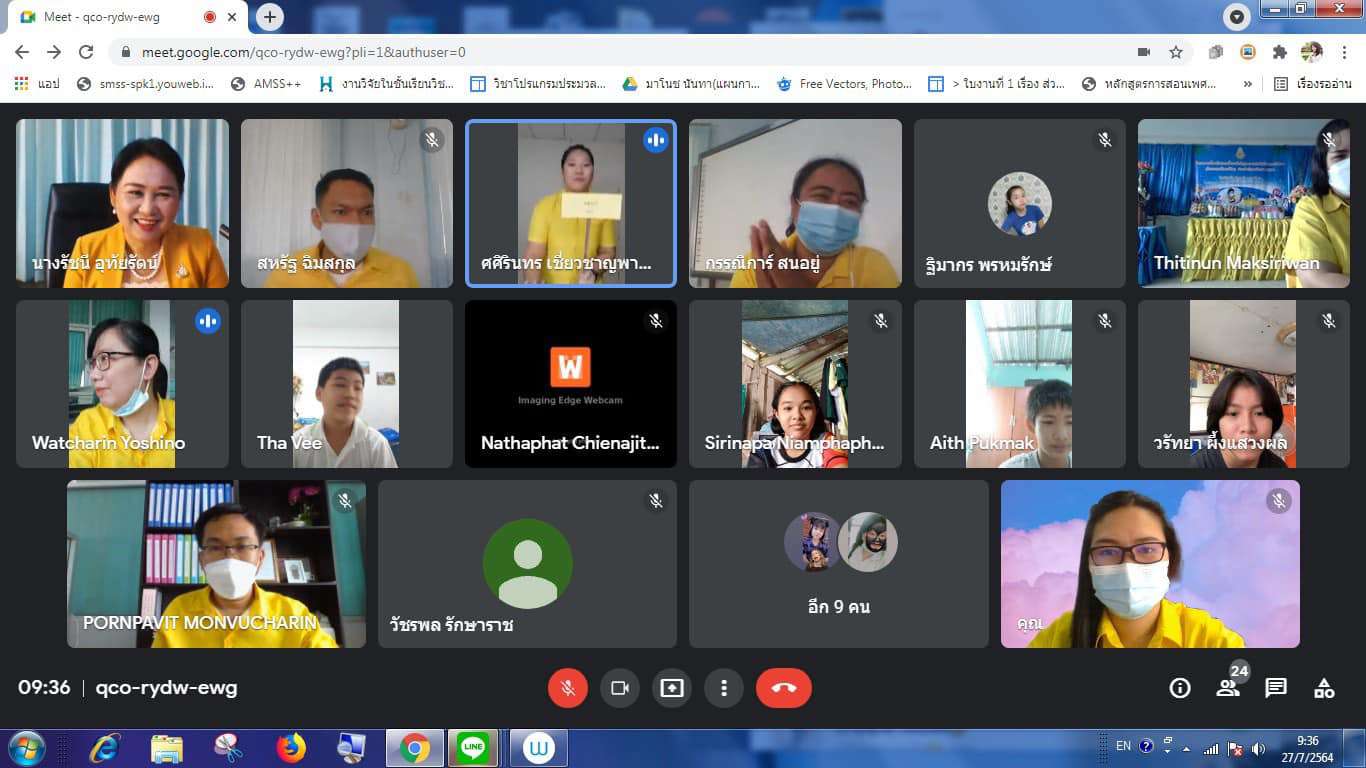
Task: Click the camera permission icon in address bar
Action: click(1144, 52)
